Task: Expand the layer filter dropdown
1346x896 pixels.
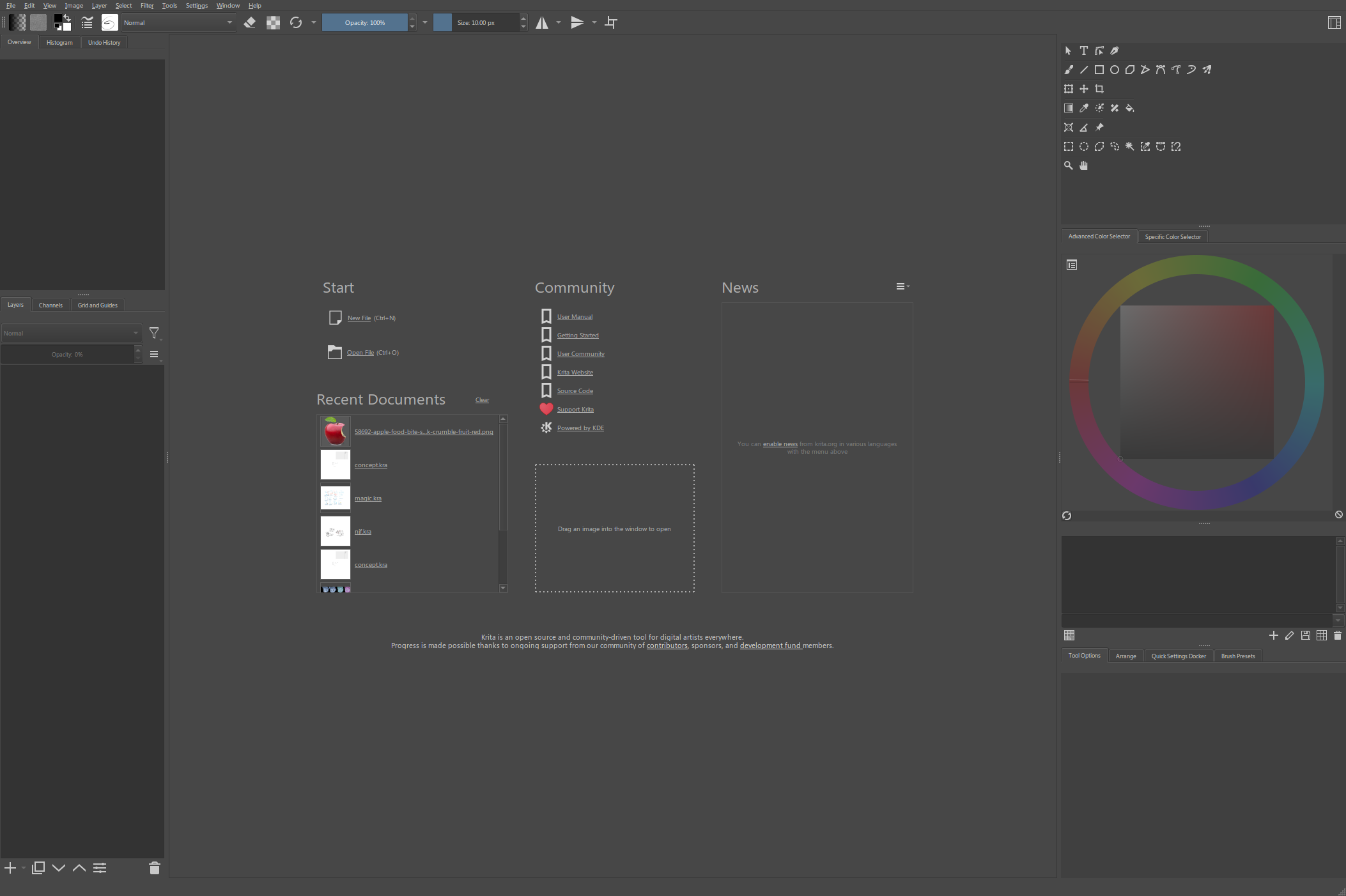Action: pos(155,333)
